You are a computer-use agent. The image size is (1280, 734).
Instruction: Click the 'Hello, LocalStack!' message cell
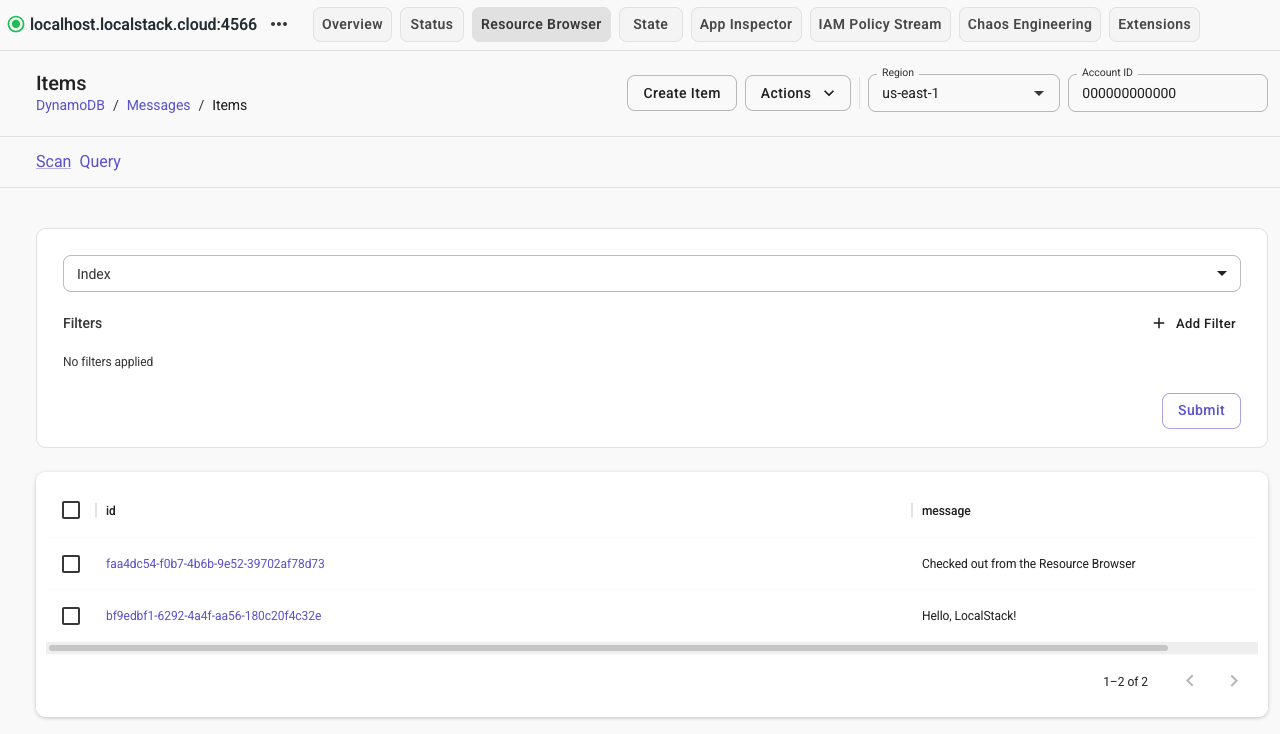(x=969, y=616)
